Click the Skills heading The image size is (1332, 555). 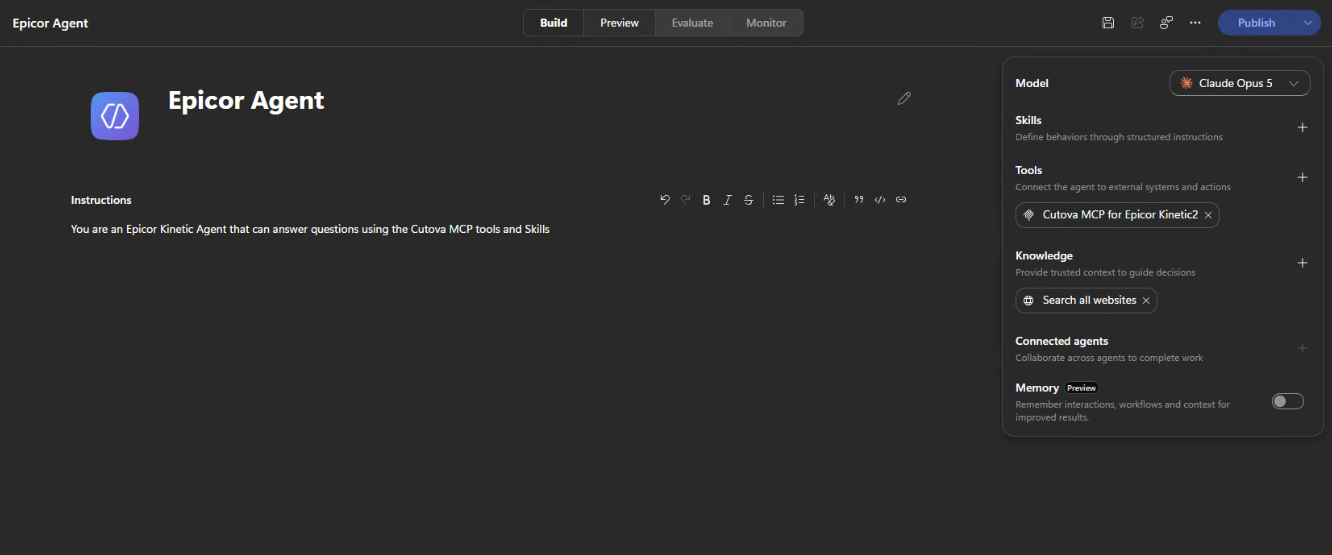[x=1028, y=120]
